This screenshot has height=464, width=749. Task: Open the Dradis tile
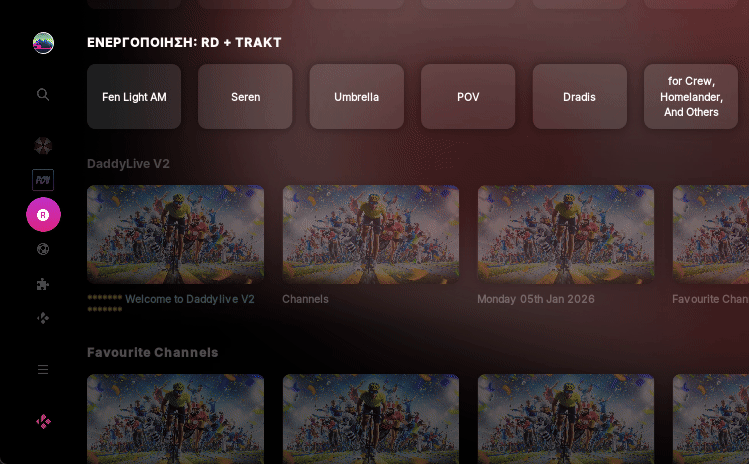(x=579, y=97)
